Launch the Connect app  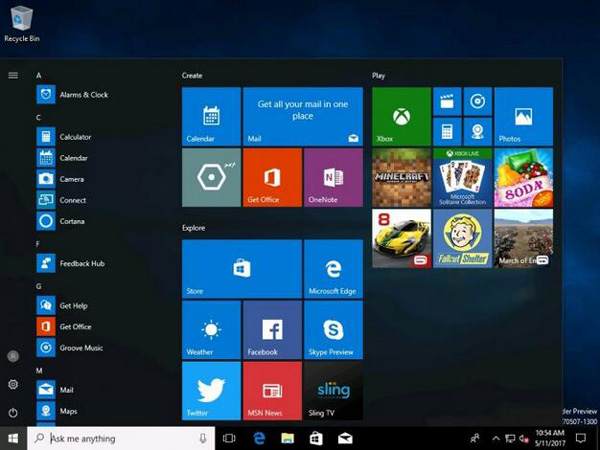click(x=62, y=200)
